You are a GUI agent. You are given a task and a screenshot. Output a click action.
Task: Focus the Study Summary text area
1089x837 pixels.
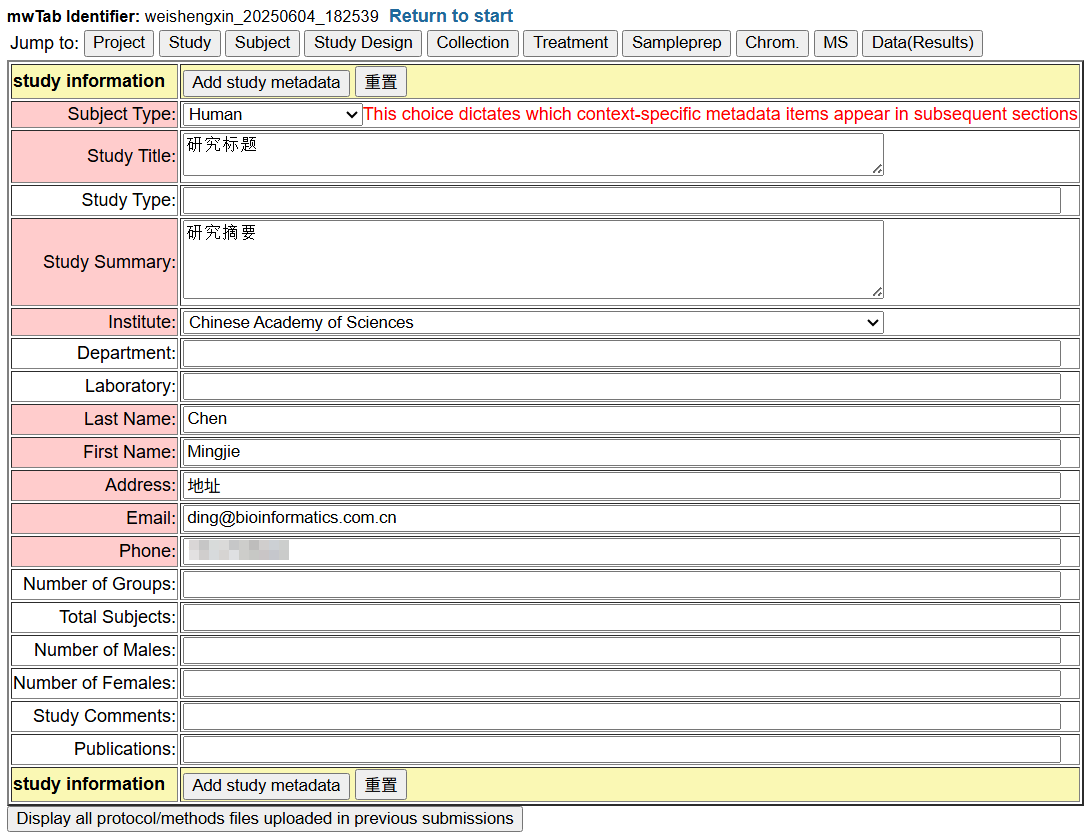pyautogui.click(x=532, y=260)
